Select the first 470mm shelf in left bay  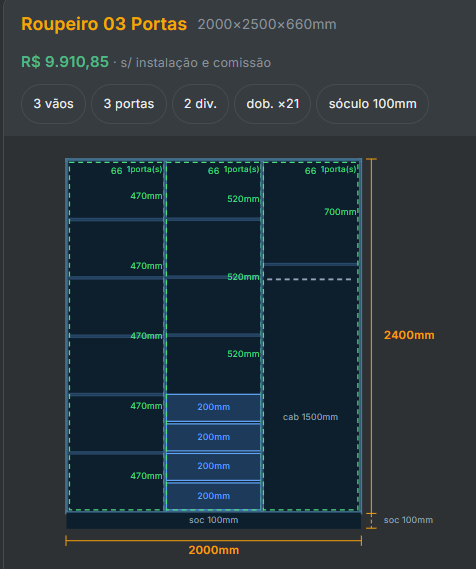116,191
